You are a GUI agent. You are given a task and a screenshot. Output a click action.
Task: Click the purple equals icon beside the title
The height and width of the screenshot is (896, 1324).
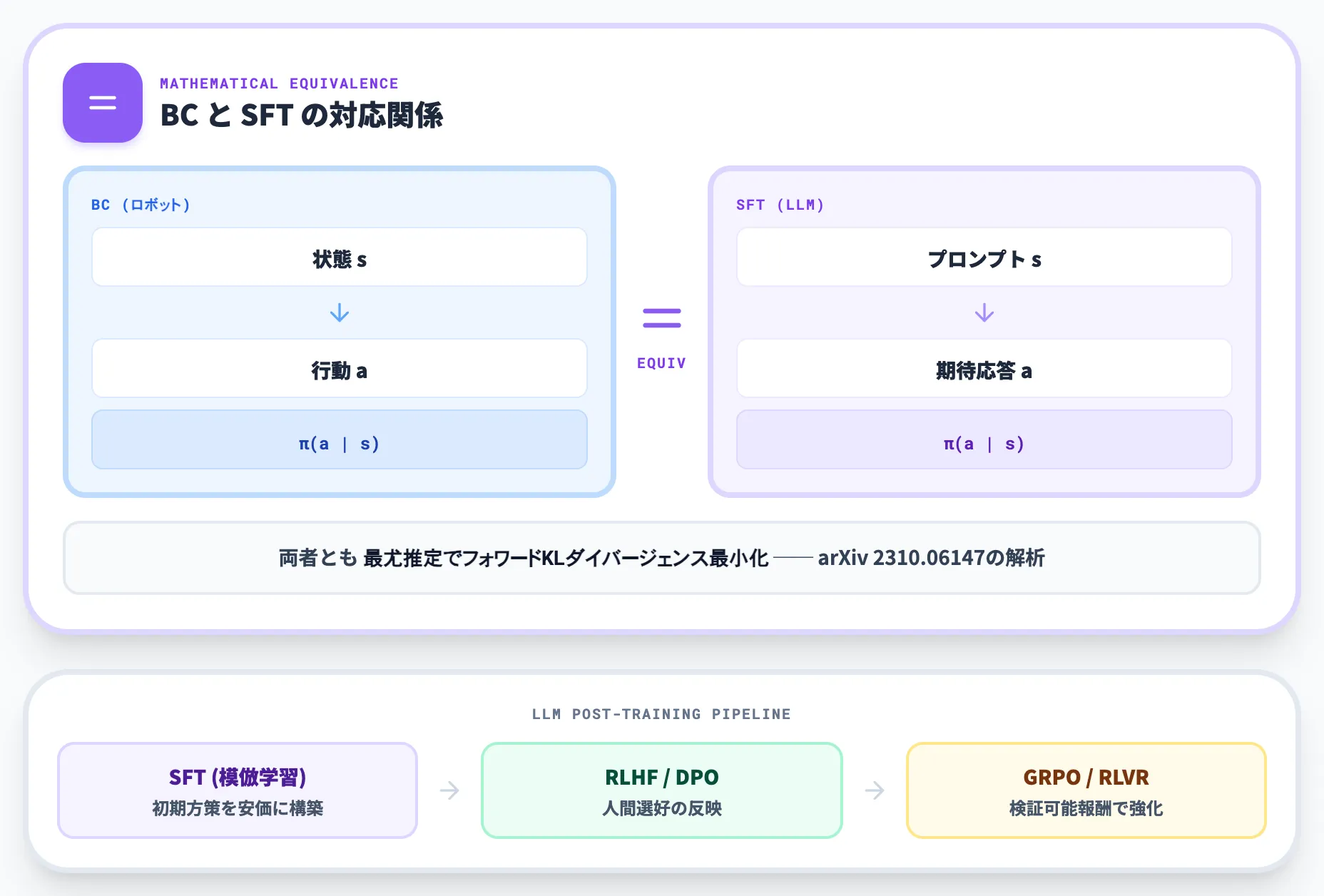[103, 103]
